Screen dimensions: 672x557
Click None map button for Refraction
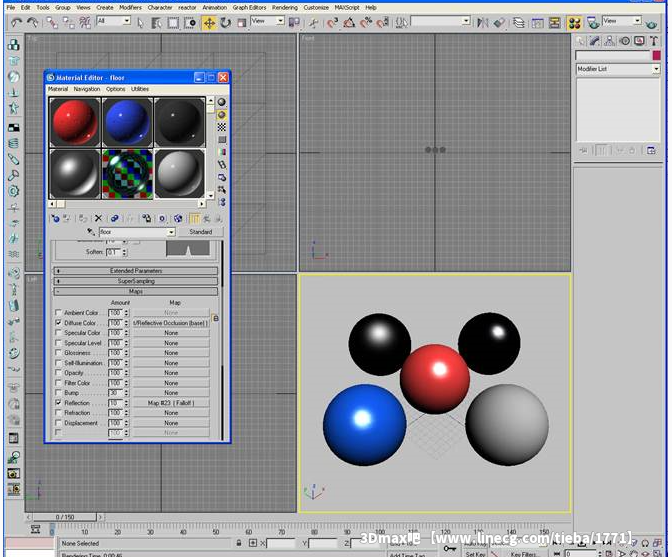click(x=171, y=413)
